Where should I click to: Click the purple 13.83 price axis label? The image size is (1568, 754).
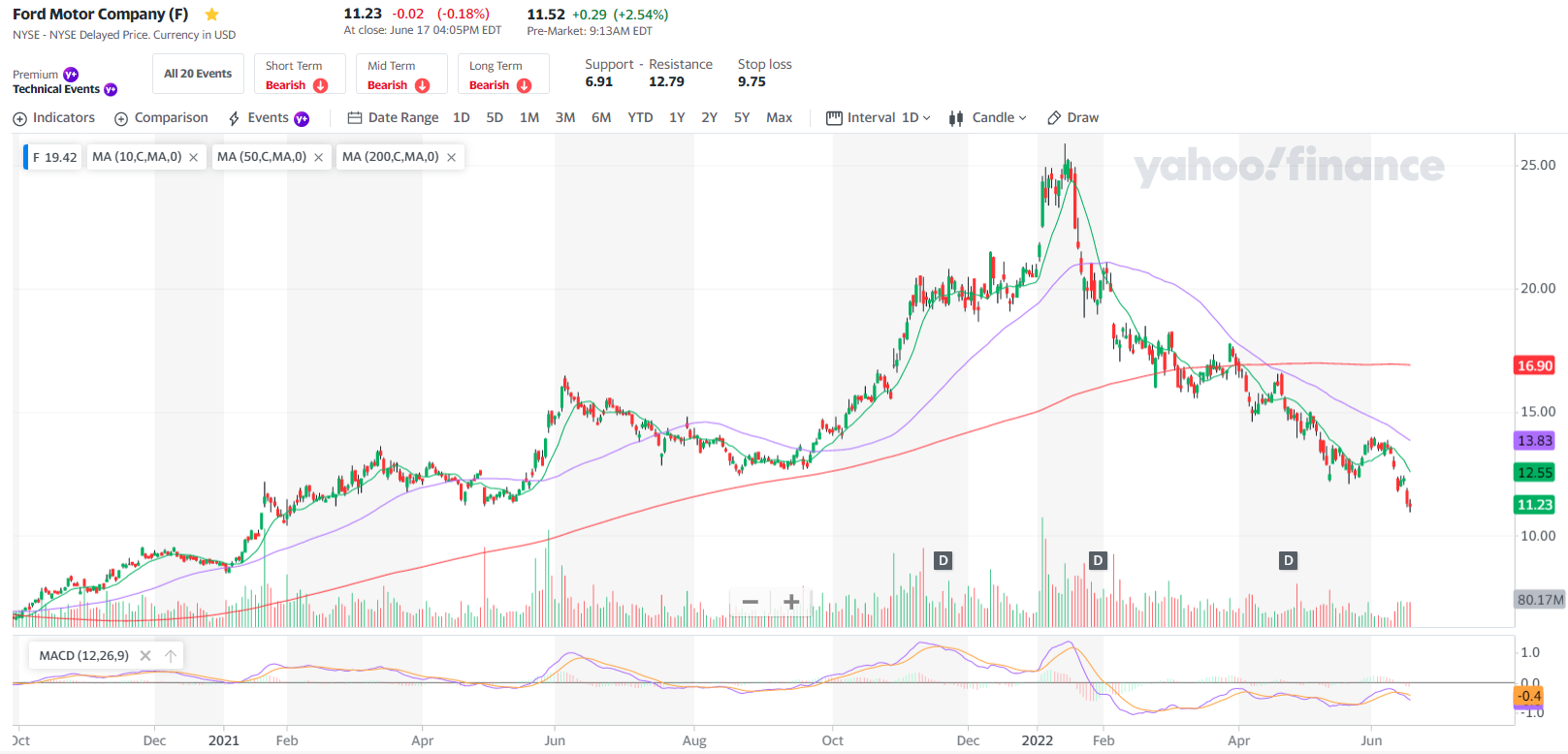pos(1535,441)
